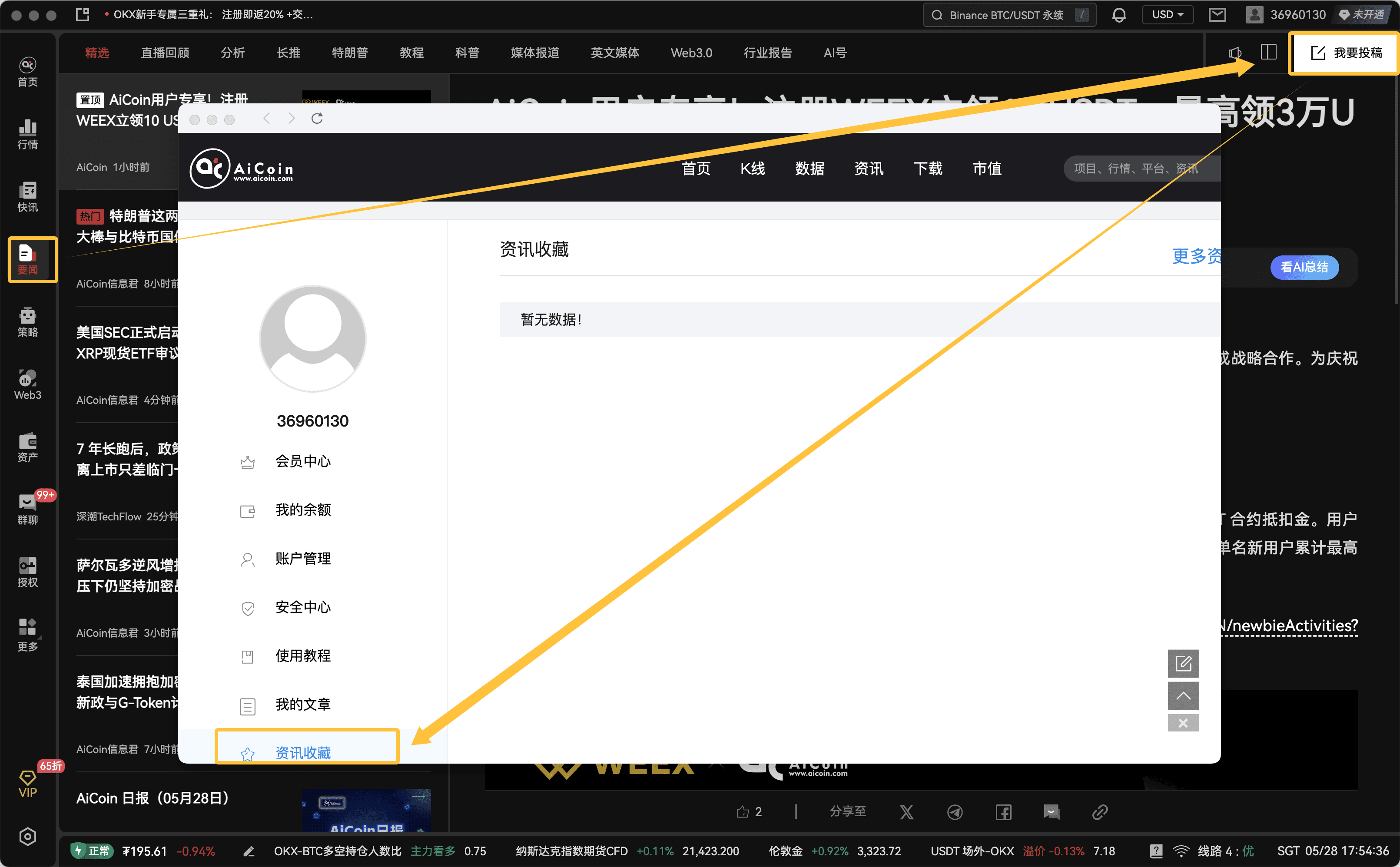Click the pencil edit icon in status bar
The height and width of the screenshot is (867, 1400).
point(249,851)
